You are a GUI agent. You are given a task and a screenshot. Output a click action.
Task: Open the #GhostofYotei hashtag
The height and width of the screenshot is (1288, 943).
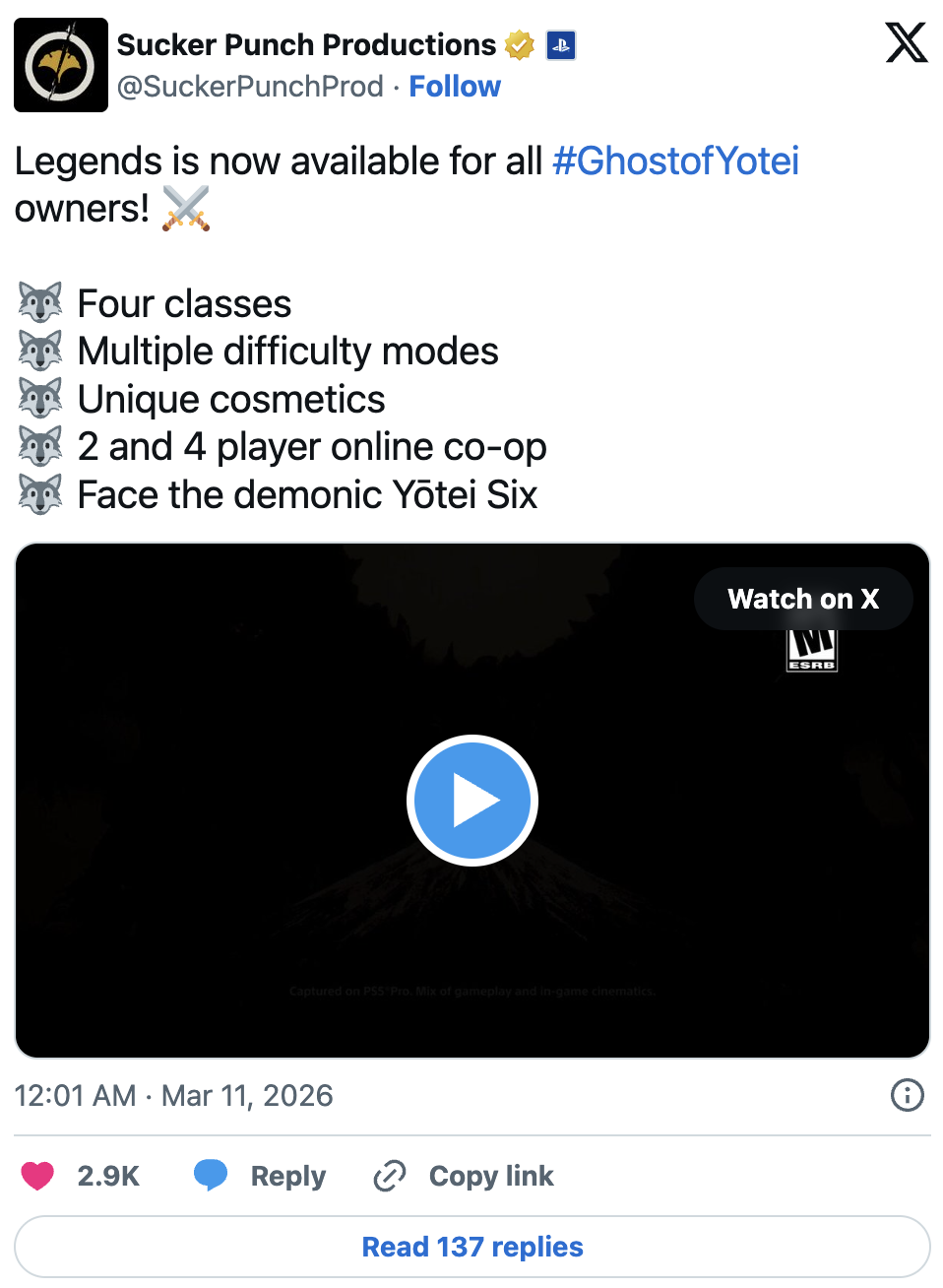tap(675, 161)
